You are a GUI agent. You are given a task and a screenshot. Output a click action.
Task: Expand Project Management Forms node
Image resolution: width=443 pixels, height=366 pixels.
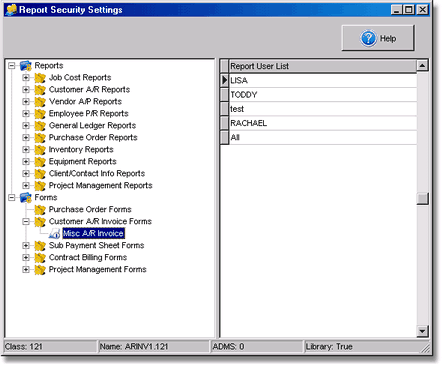coord(26,270)
